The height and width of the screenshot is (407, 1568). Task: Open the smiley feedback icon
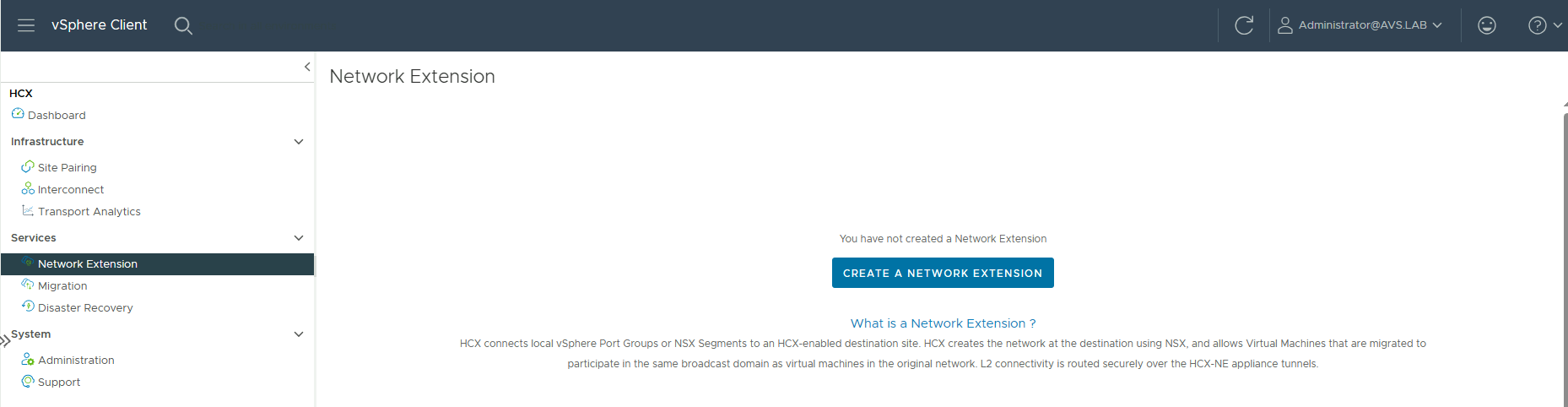(x=1487, y=25)
